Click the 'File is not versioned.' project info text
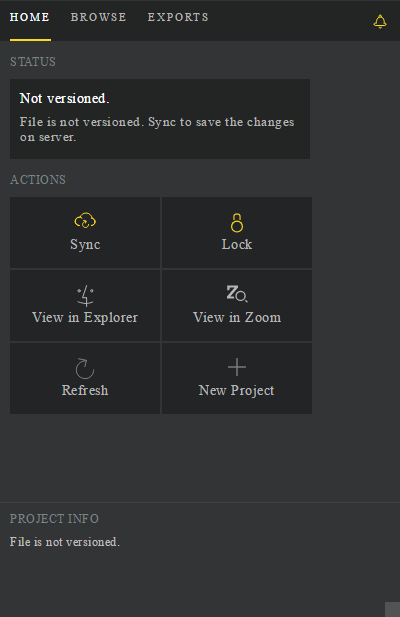This screenshot has width=400, height=617. (x=65, y=542)
